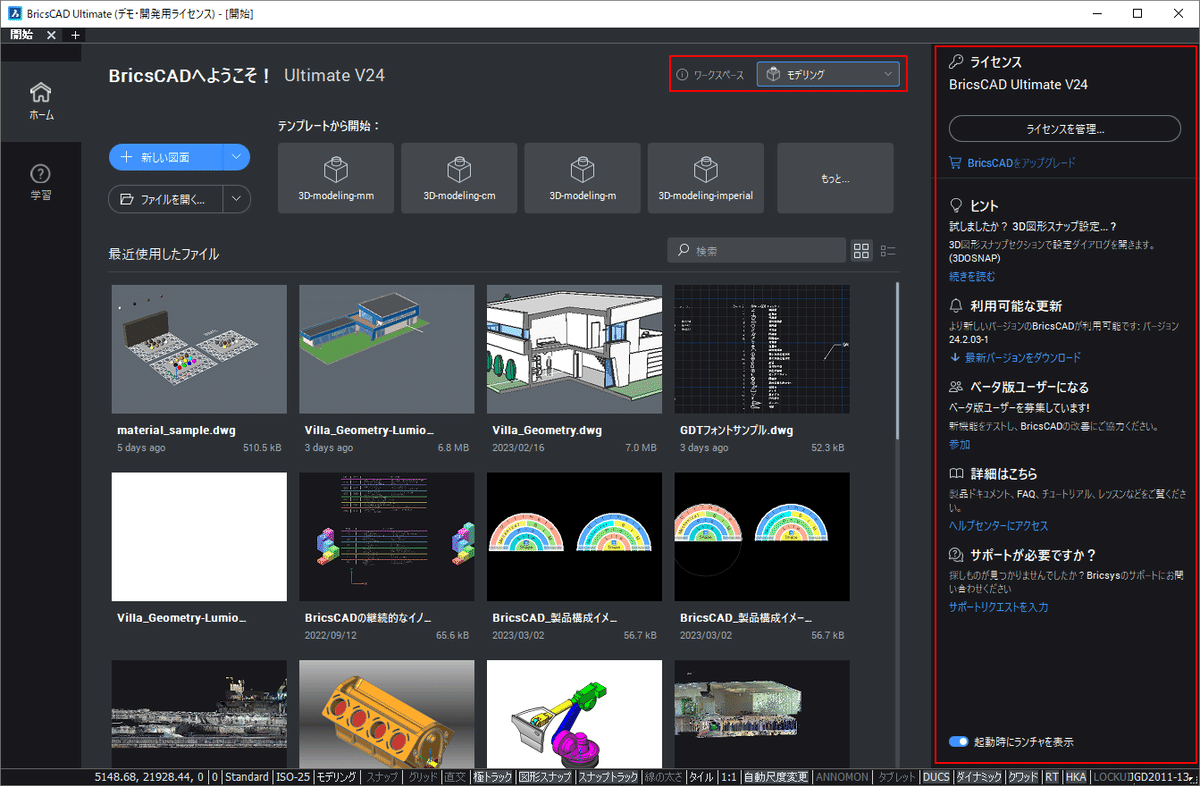
Task: Click the workspace info icon
Action: 683,74
